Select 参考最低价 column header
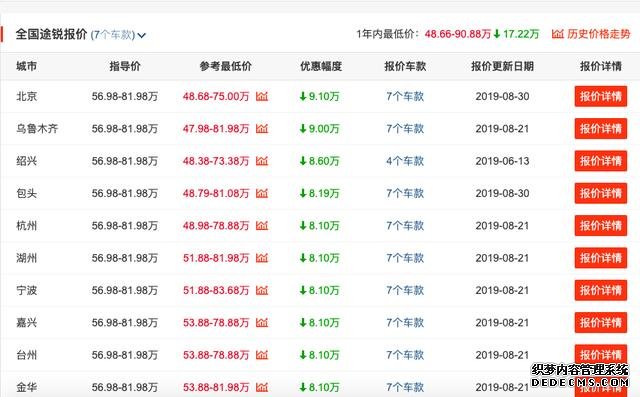Image resolution: width=640 pixels, height=397 pixels. pos(225,66)
